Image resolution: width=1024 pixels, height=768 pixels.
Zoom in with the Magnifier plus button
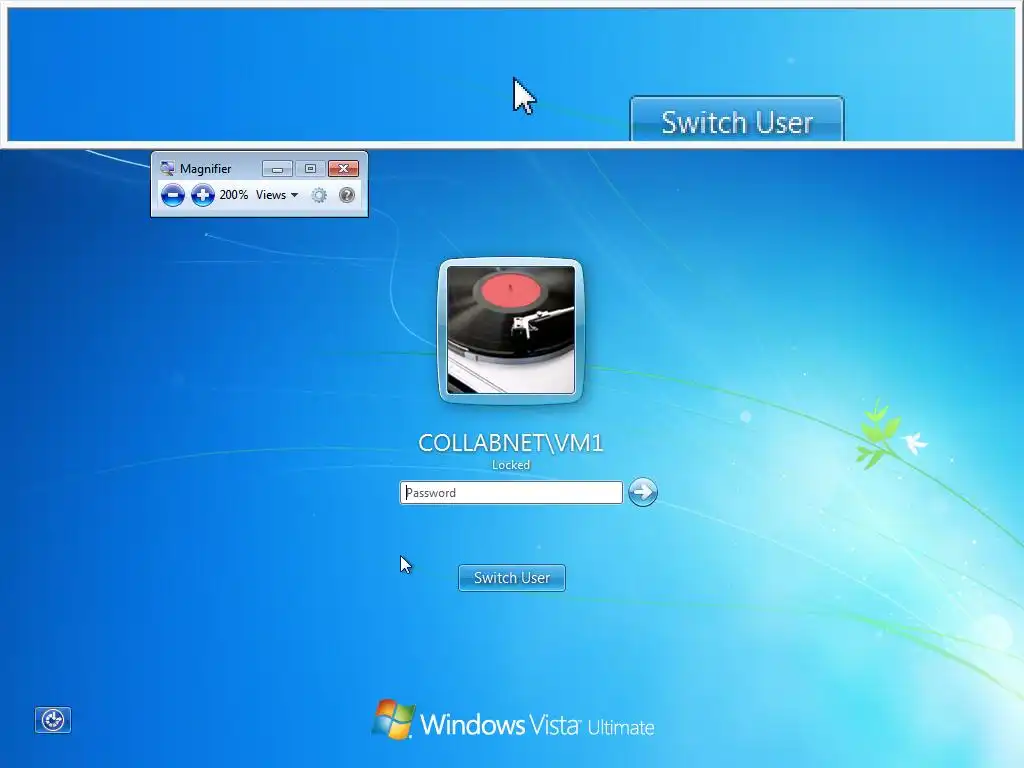coord(202,195)
